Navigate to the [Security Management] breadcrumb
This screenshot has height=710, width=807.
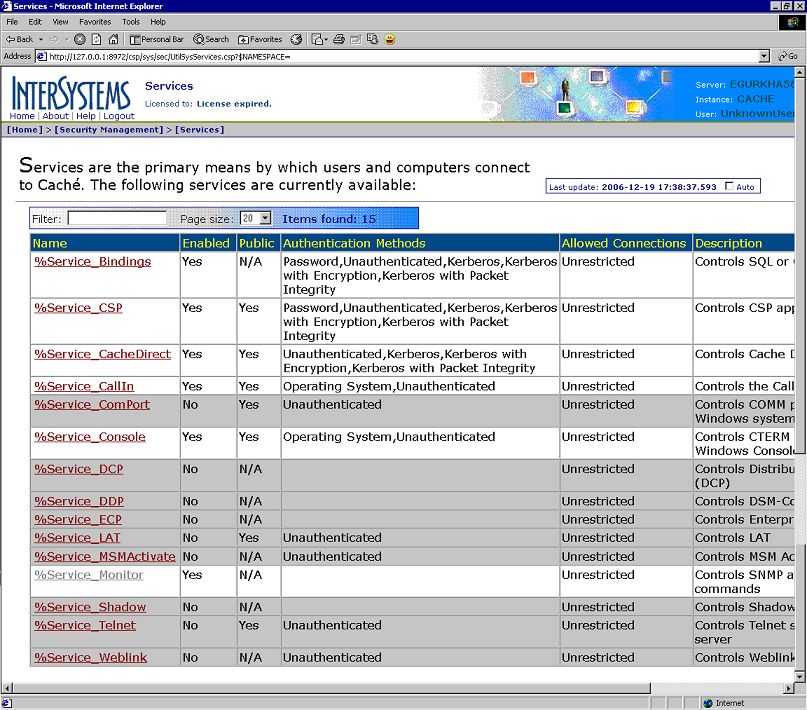[109, 130]
